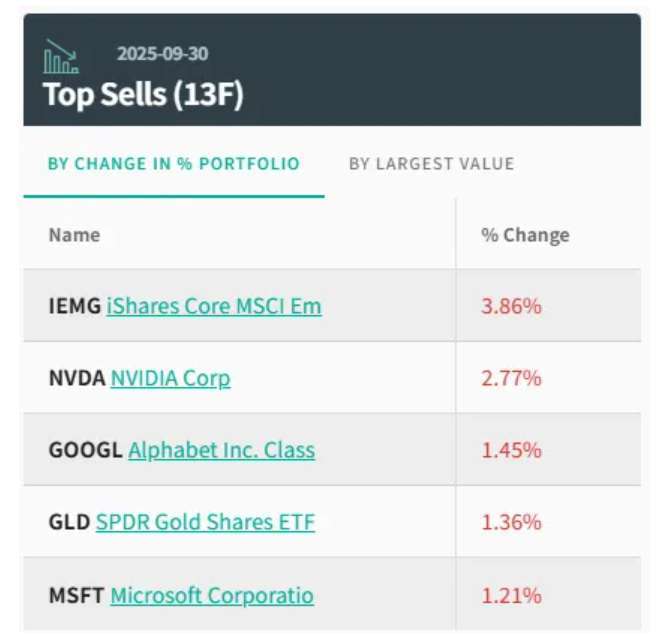The height and width of the screenshot is (643, 667).
Task: Open the iShares Core MSCI Em link
Action: 214,306
